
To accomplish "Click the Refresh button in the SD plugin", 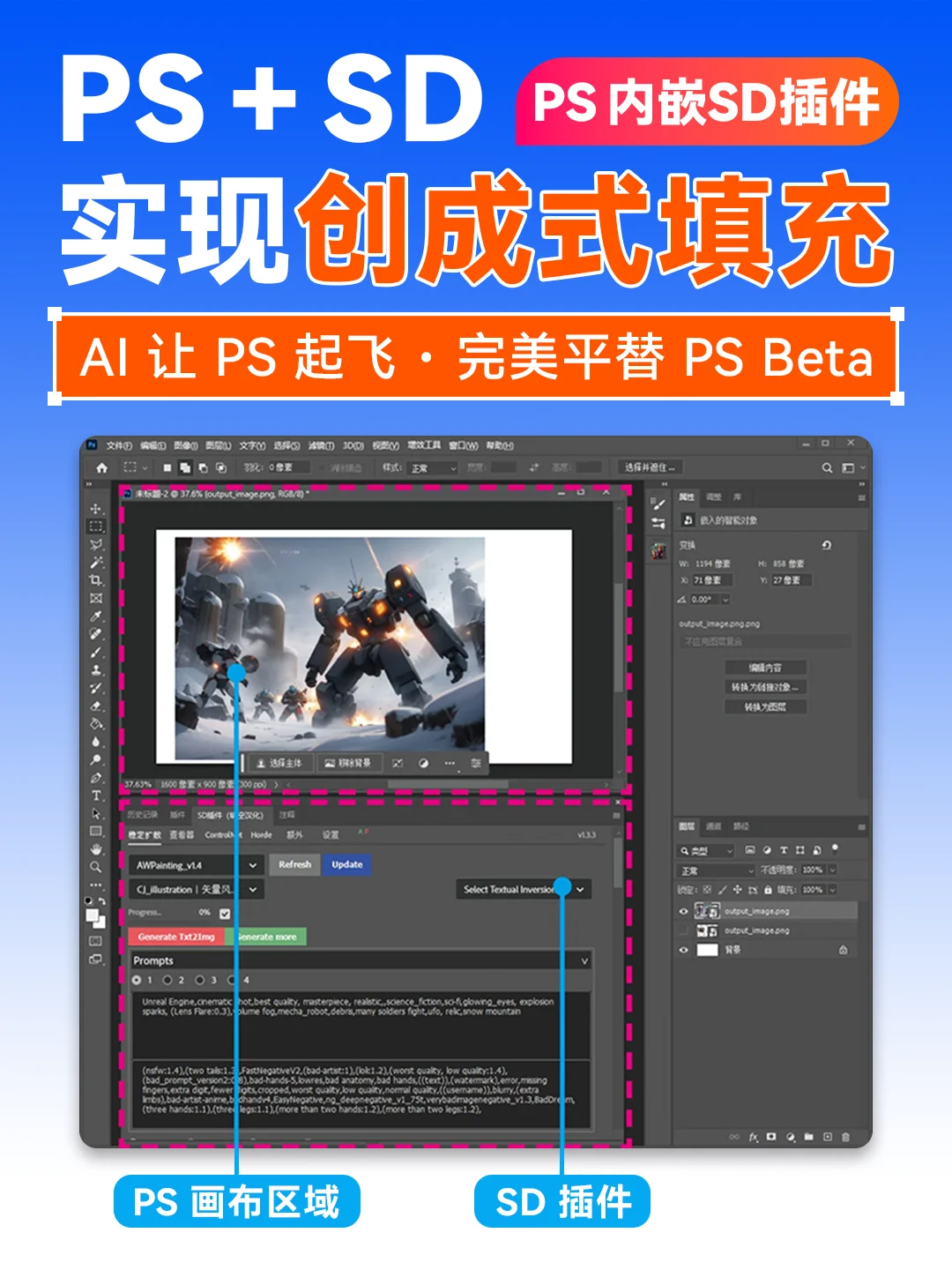I will (x=294, y=864).
